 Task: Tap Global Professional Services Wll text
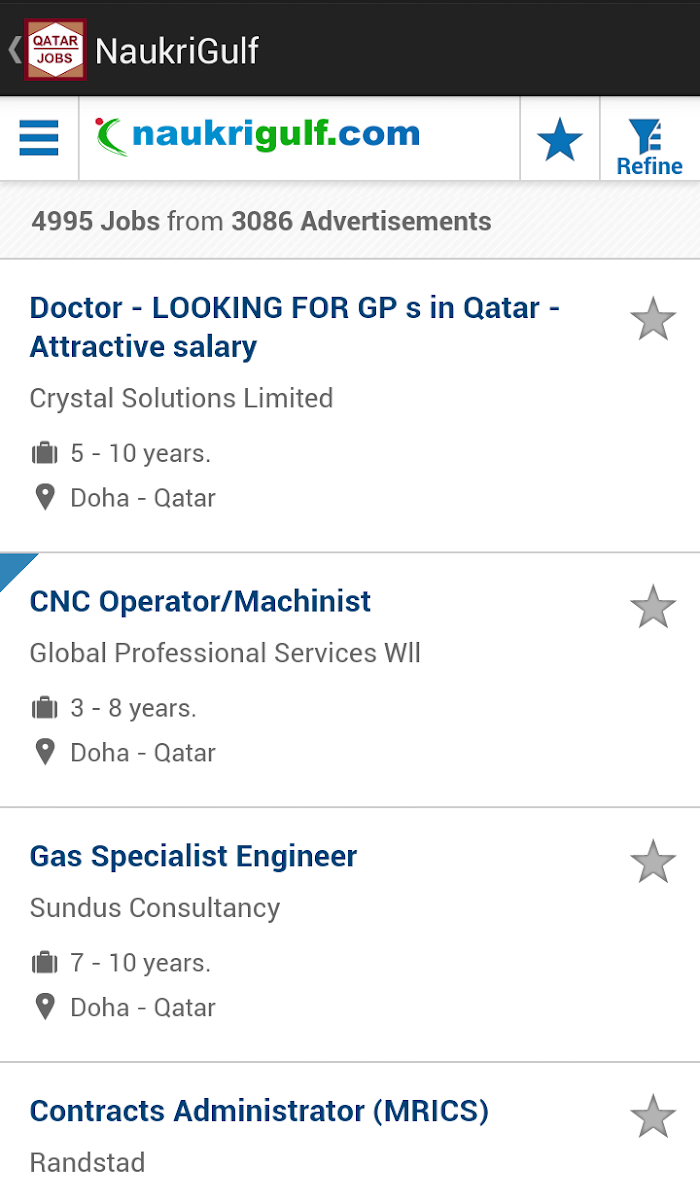[225, 653]
